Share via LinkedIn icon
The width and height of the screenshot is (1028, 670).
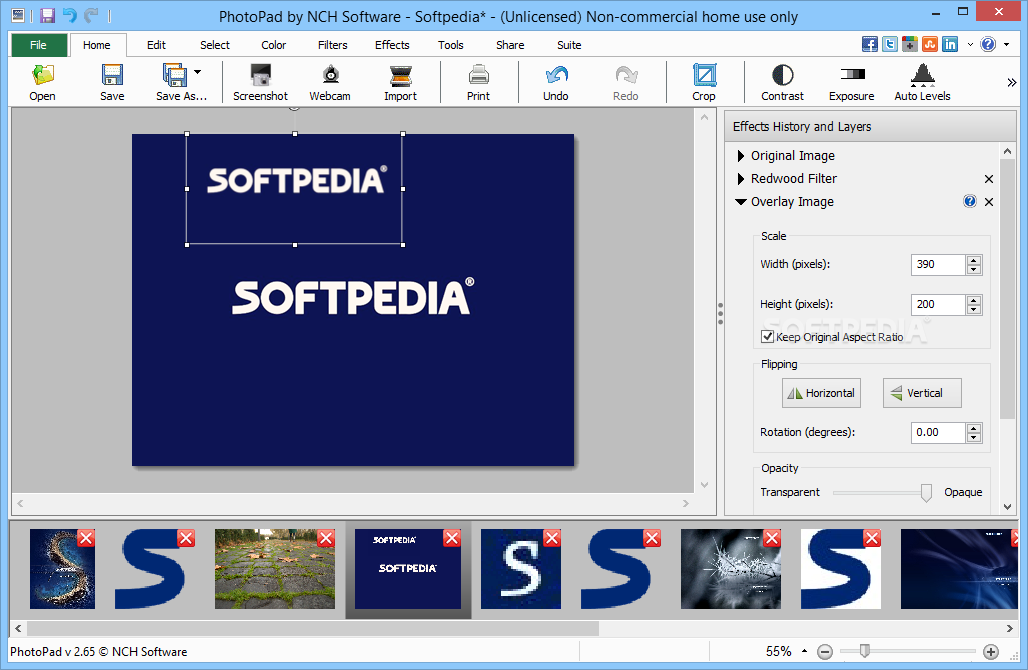950,44
